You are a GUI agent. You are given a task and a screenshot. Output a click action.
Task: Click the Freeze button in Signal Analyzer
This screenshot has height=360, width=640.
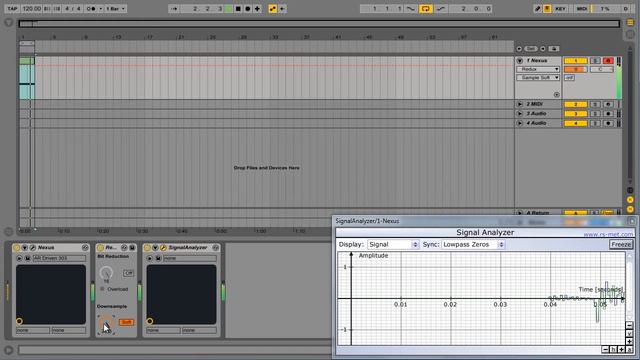621,244
